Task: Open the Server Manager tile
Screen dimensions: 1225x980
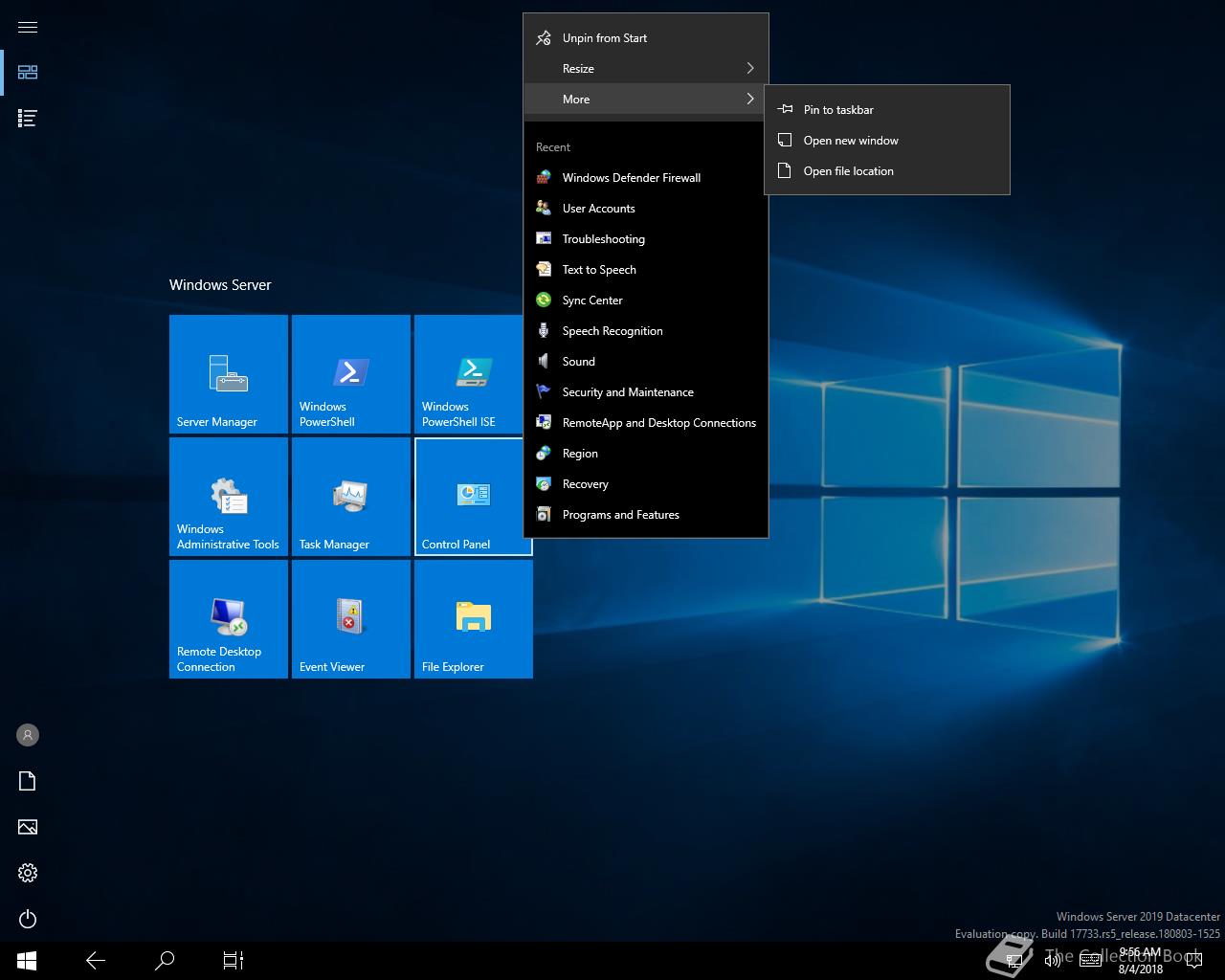Action: (229, 374)
